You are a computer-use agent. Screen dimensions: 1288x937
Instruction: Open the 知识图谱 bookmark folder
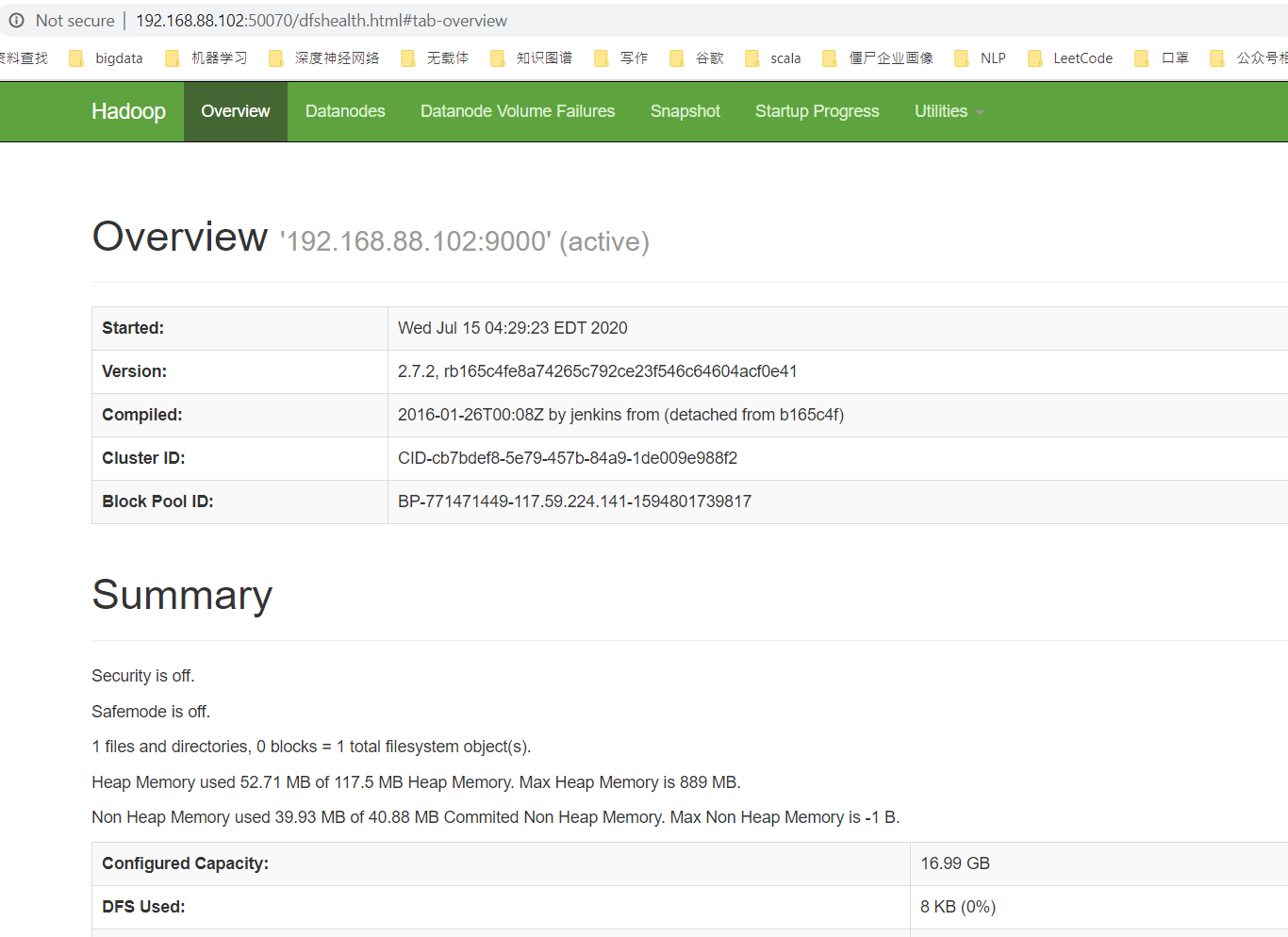(x=532, y=58)
